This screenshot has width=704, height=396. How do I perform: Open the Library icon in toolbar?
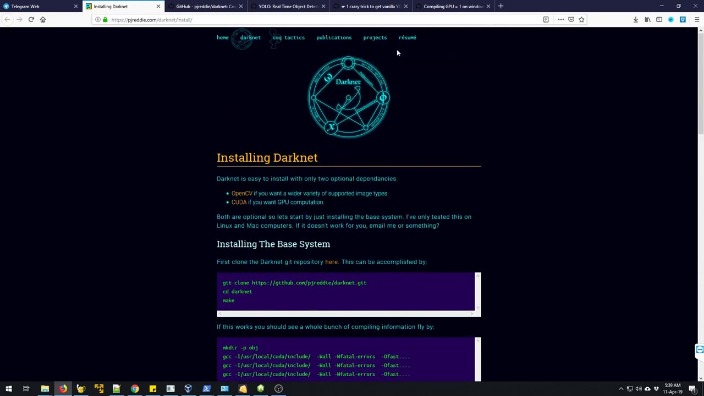coord(647,20)
